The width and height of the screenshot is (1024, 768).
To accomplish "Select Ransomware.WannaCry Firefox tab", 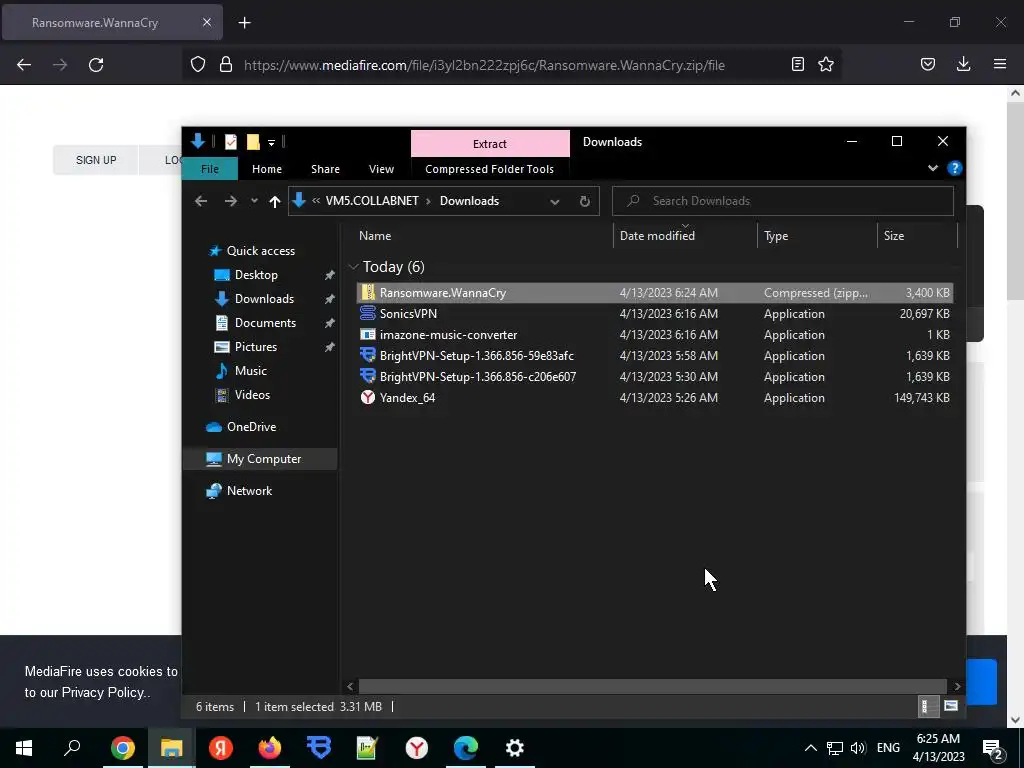I will click(x=95, y=23).
